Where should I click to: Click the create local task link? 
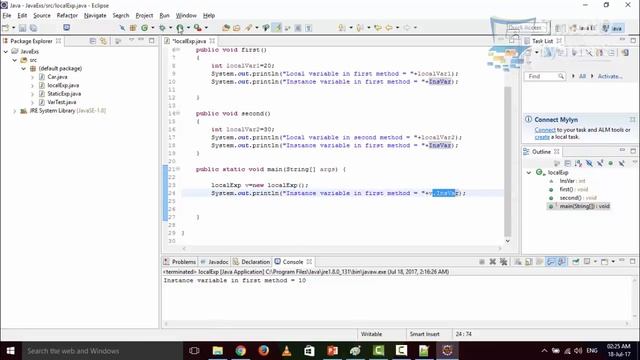click(542, 137)
